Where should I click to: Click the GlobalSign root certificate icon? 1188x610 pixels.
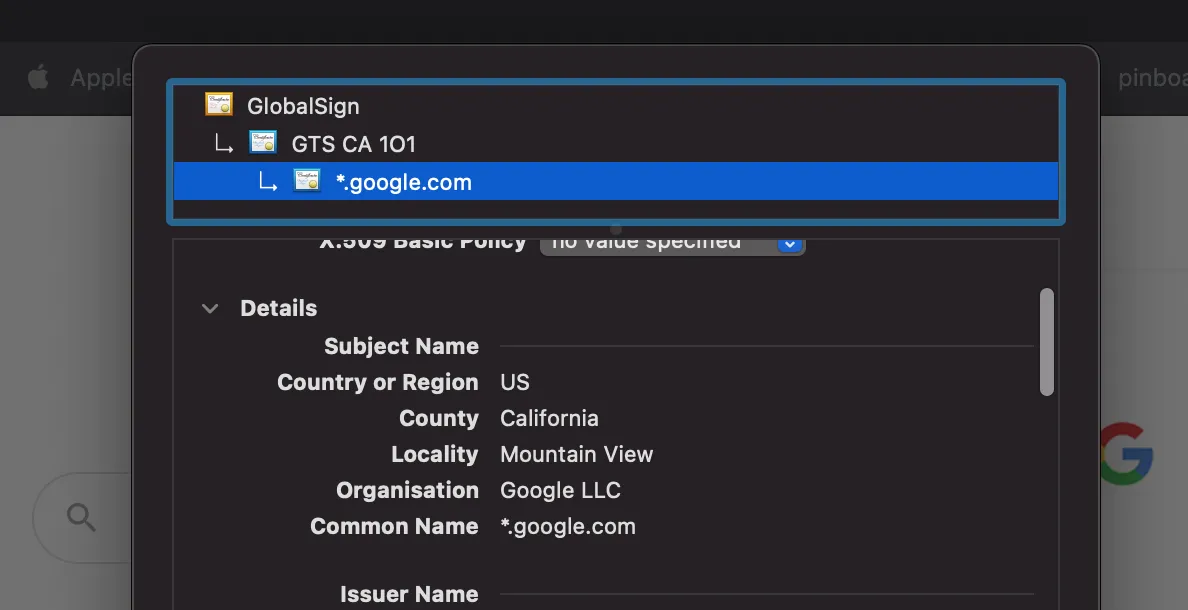[x=219, y=105]
